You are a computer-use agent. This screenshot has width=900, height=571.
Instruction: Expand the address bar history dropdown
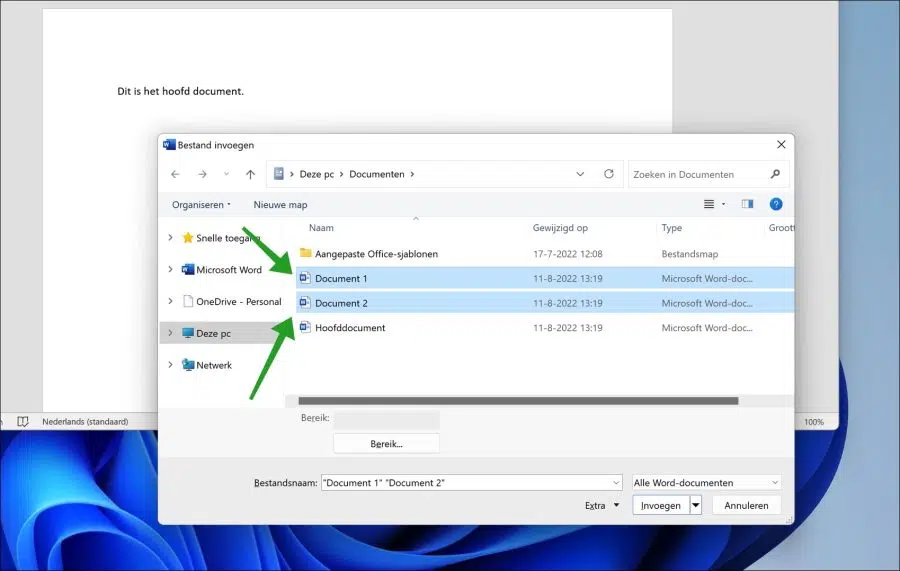click(580, 174)
